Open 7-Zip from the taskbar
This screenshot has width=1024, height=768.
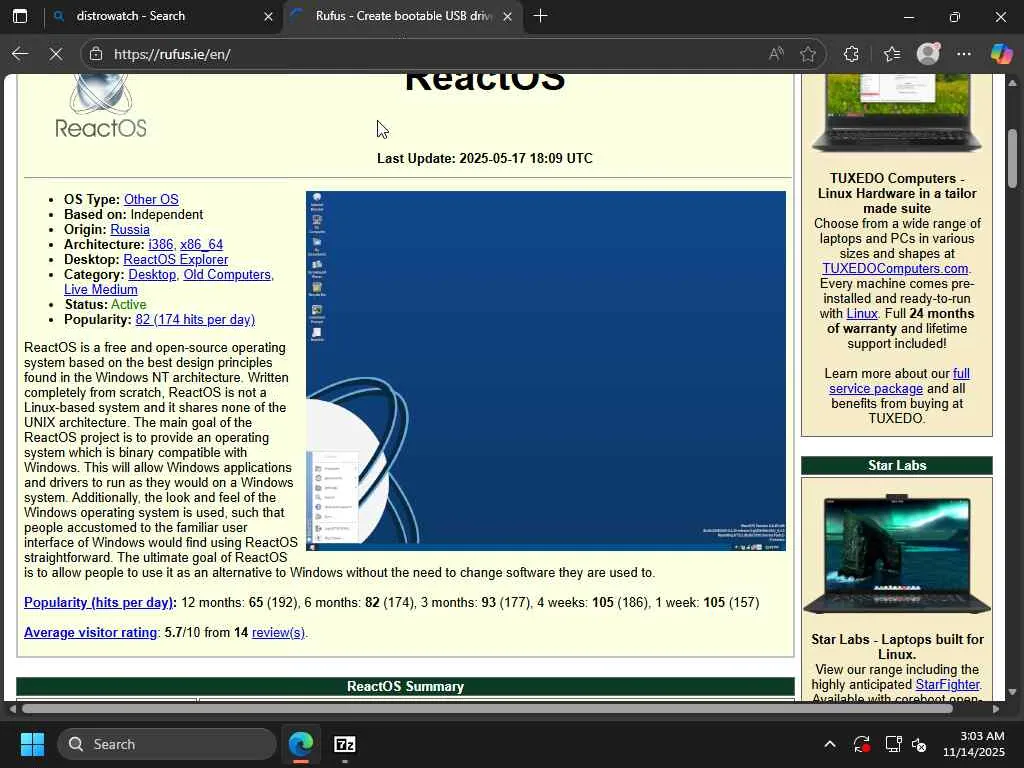(344, 744)
